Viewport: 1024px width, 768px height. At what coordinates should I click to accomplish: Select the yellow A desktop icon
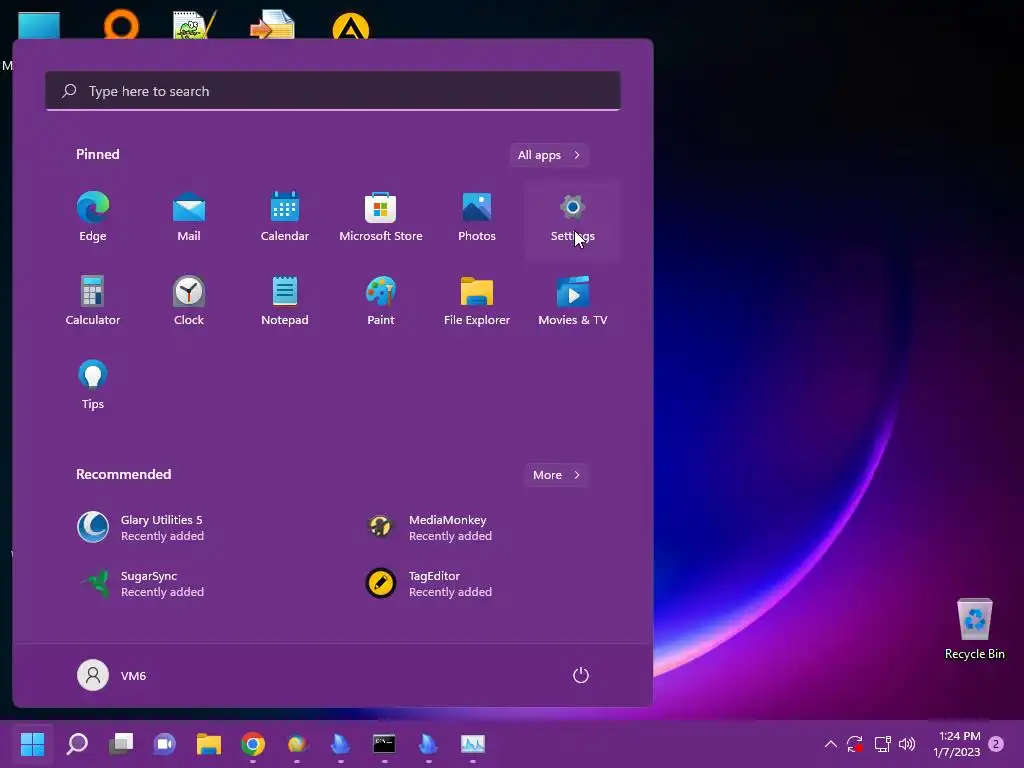[351, 26]
